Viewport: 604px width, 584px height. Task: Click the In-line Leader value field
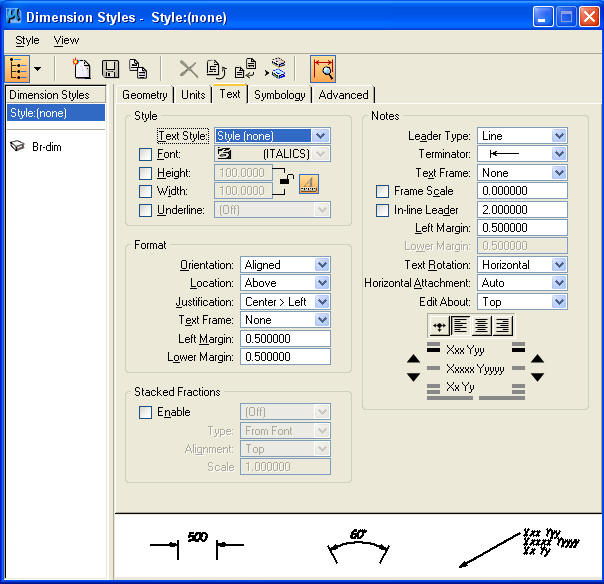[522, 210]
